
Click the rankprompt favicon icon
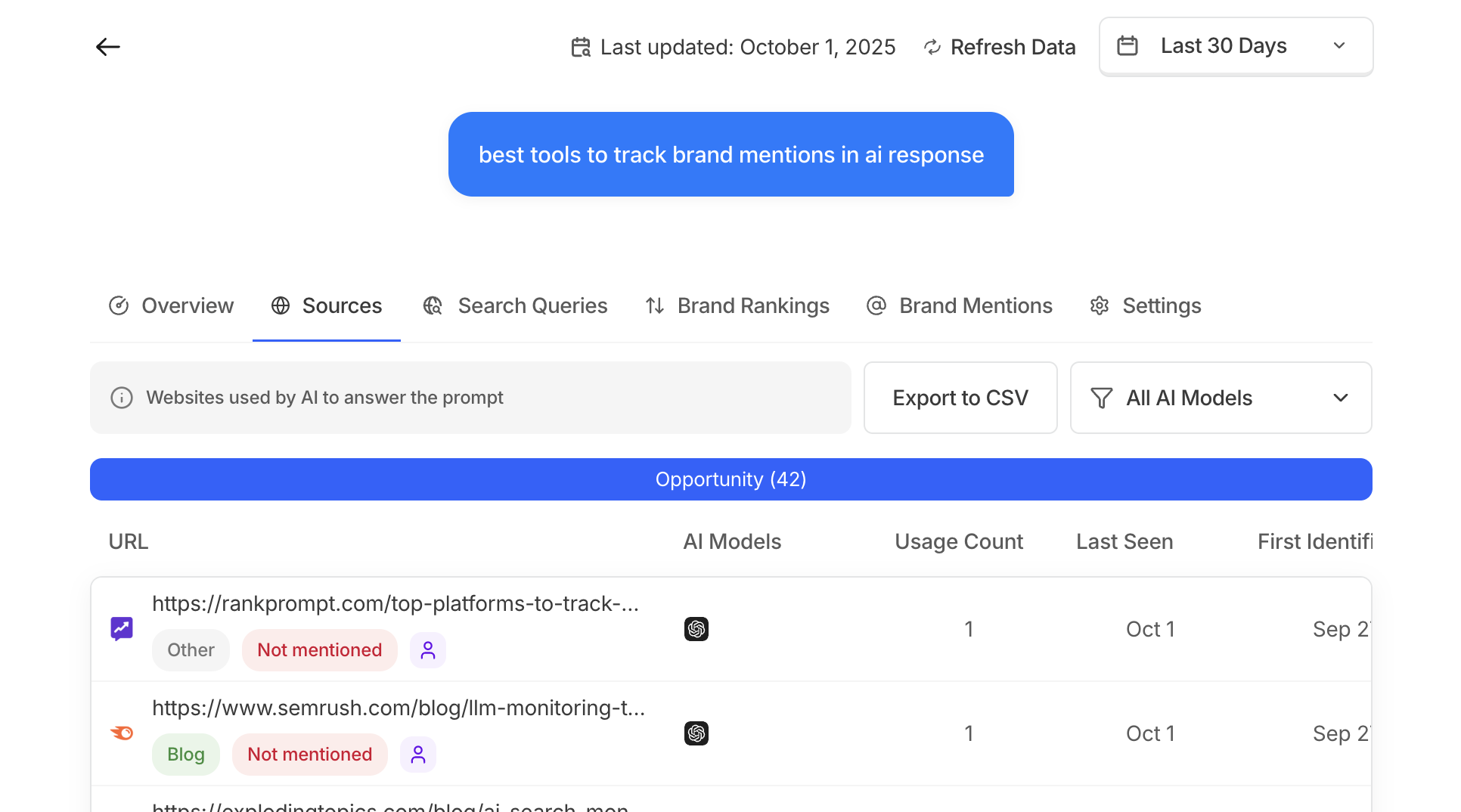122,628
